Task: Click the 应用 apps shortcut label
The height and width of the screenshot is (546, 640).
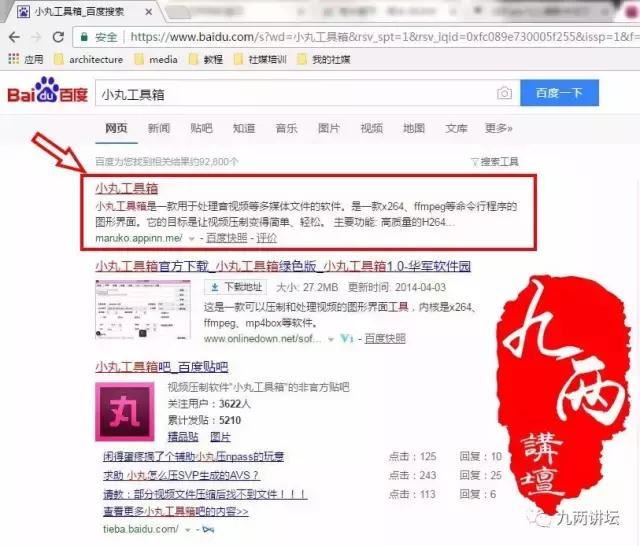Action: [x=33, y=60]
